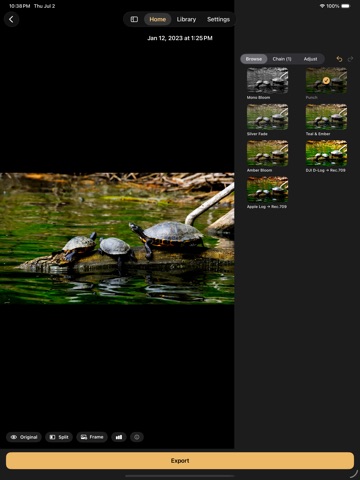Undo the last edit

point(339,59)
